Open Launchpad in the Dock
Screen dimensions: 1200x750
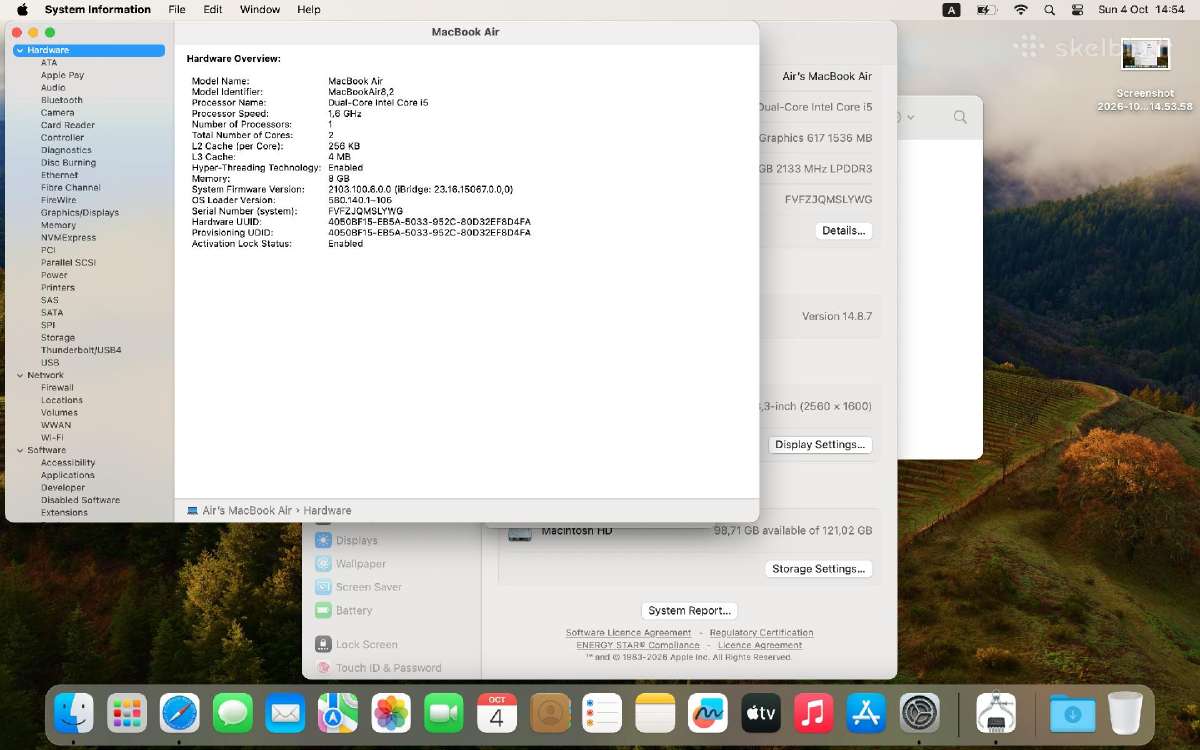(127, 713)
